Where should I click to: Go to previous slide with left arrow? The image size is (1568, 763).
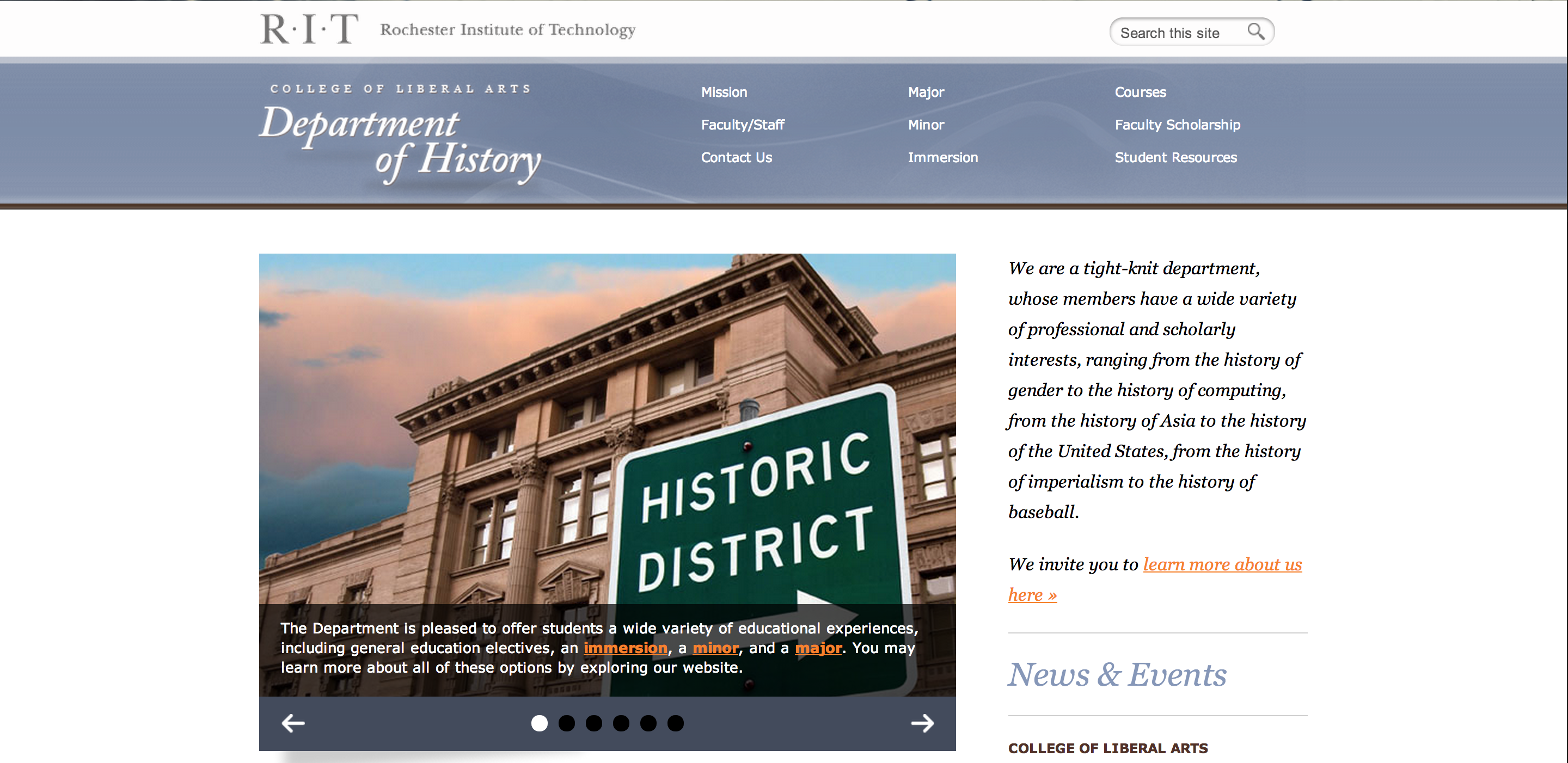coord(293,723)
